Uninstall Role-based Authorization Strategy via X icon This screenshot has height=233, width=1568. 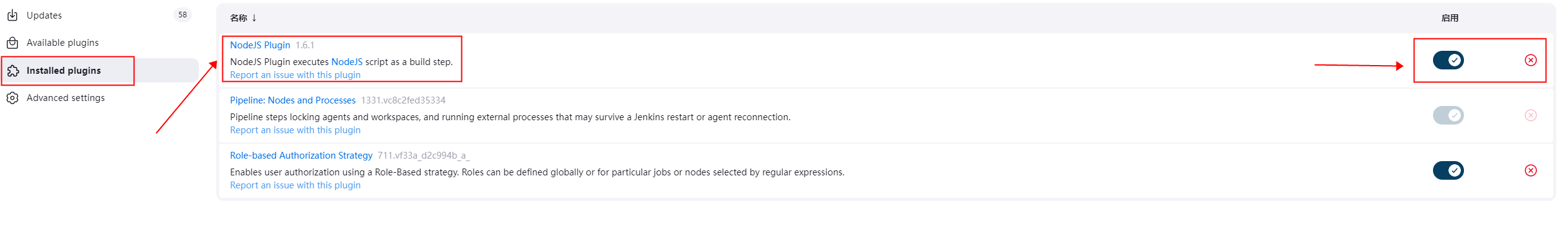tap(1530, 170)
